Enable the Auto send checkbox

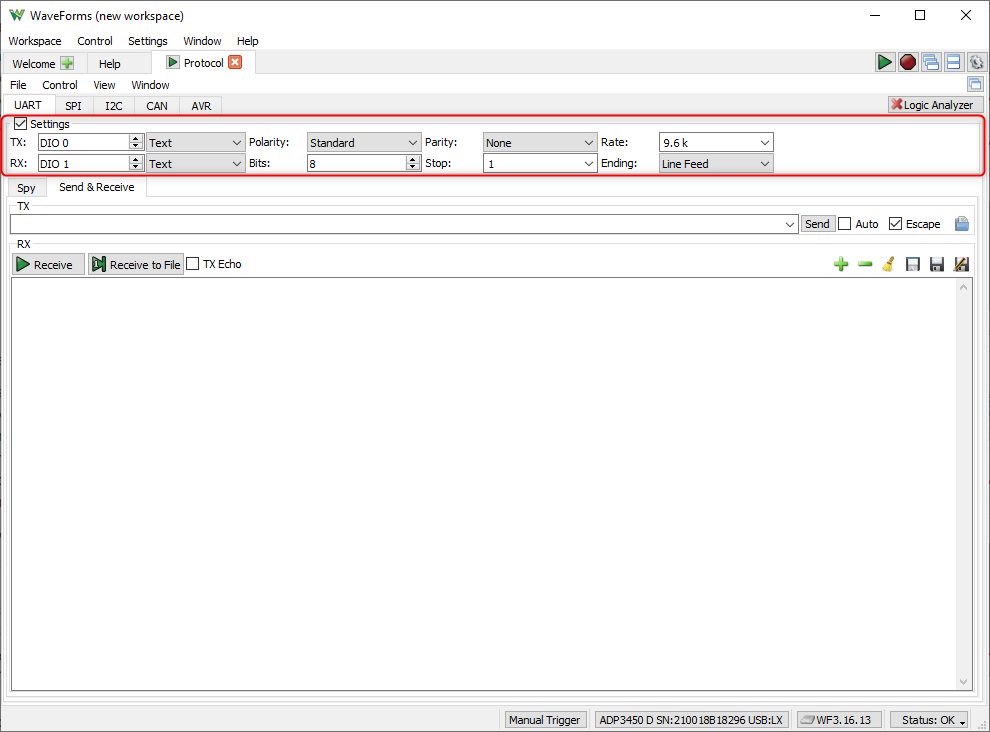(x=845, y=224)
